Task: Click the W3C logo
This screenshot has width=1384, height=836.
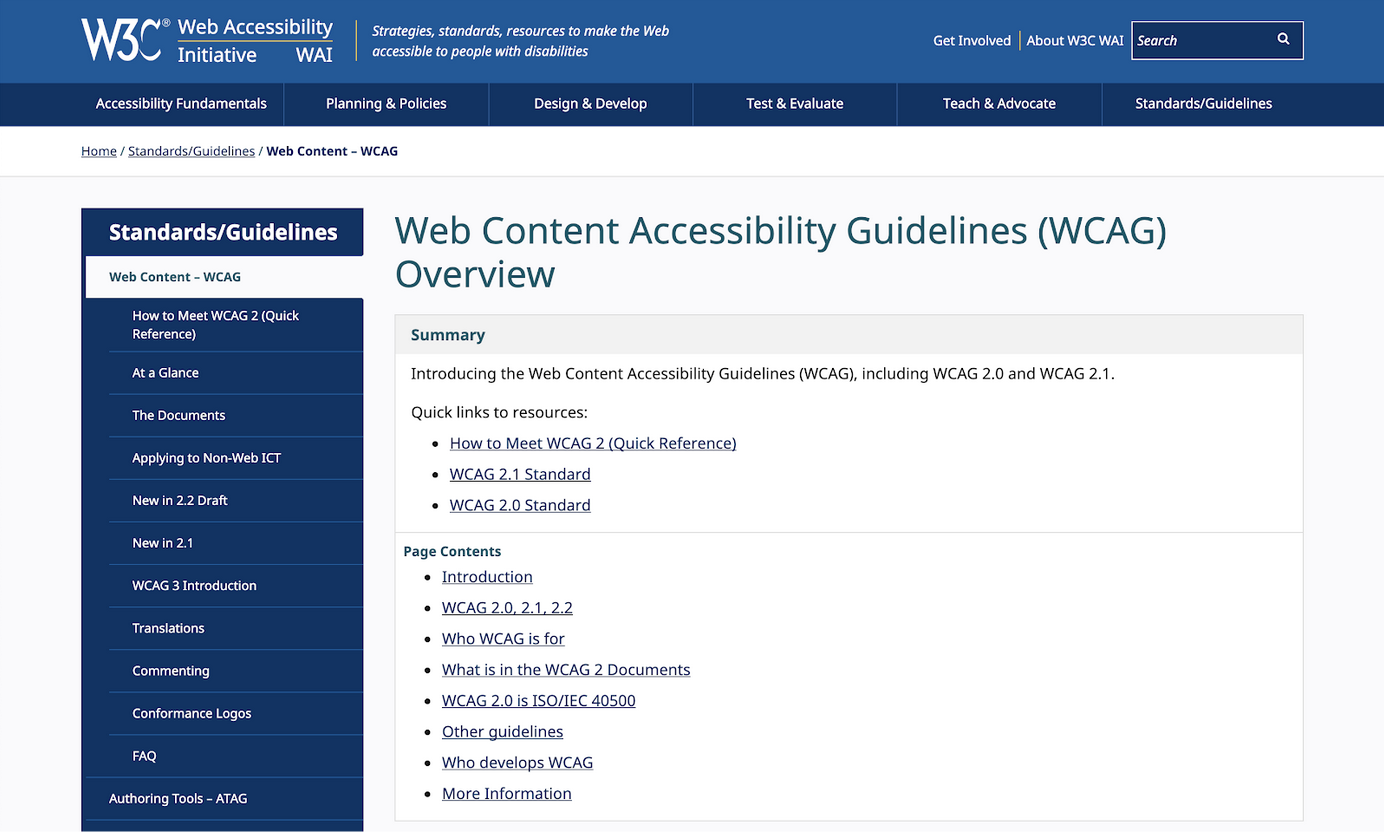Action: [125, 40]
